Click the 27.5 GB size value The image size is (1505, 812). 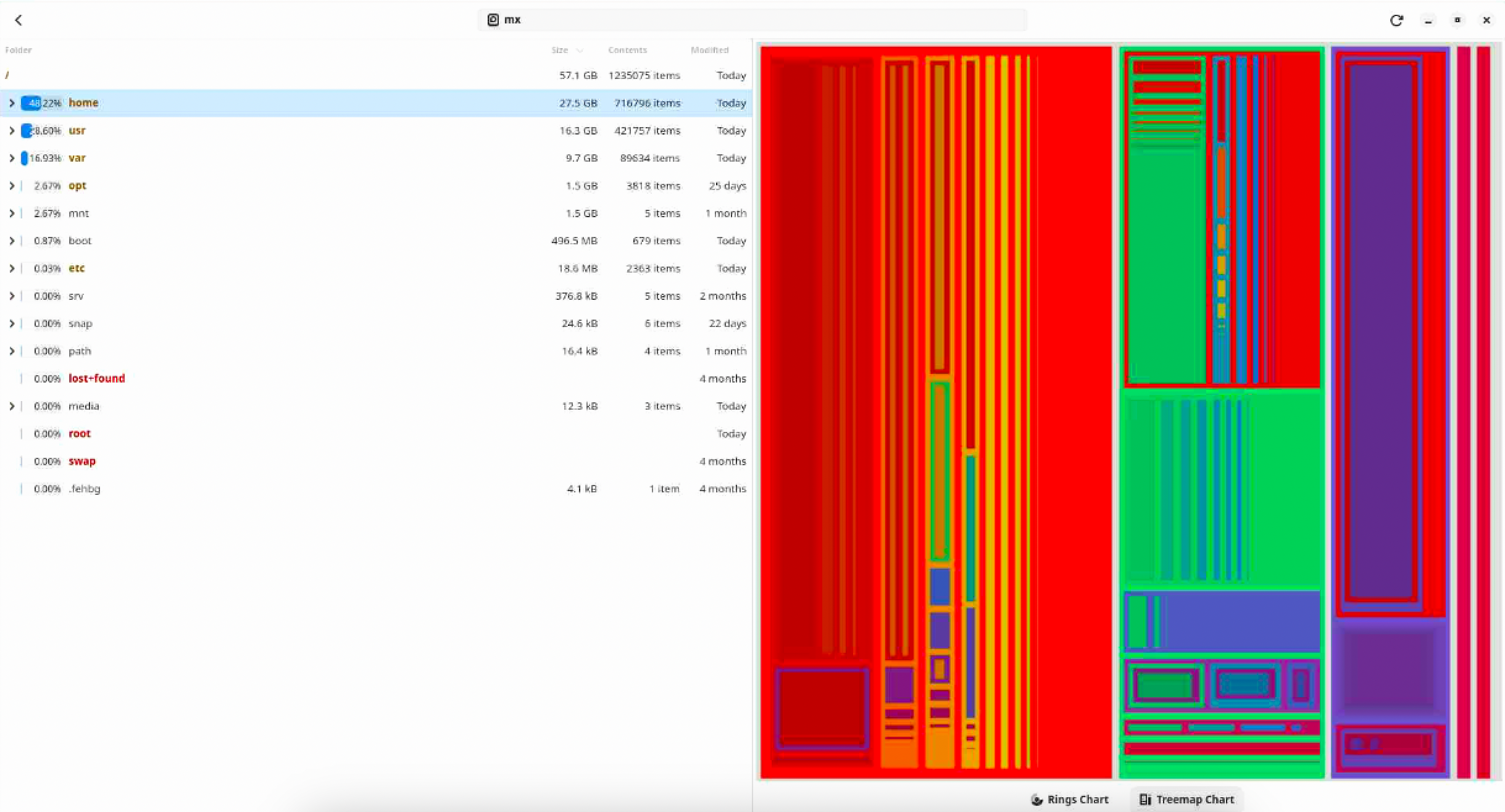click(578, 103)
